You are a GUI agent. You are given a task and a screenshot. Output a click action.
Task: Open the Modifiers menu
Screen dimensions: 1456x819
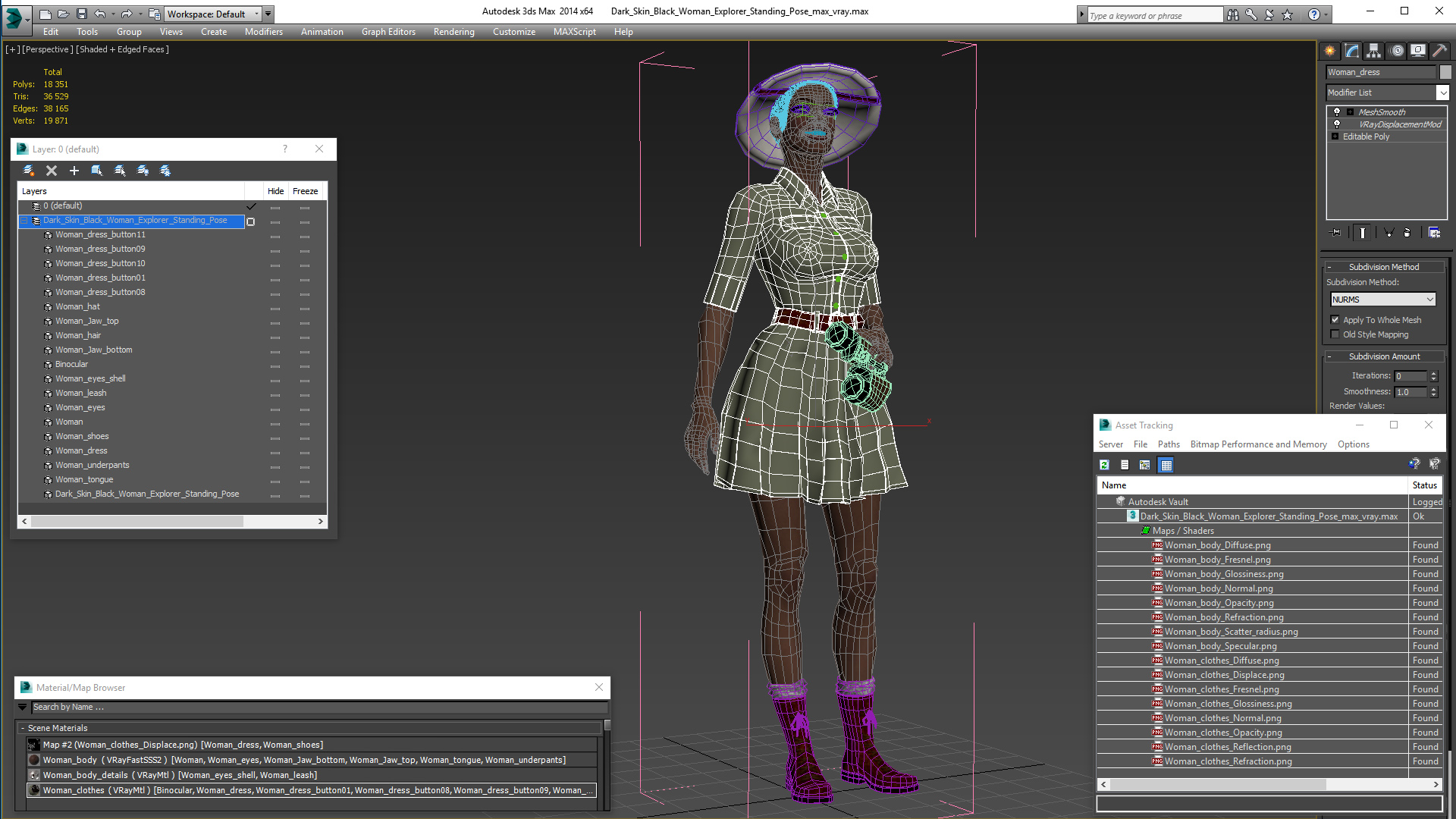(x=263, y=32)
